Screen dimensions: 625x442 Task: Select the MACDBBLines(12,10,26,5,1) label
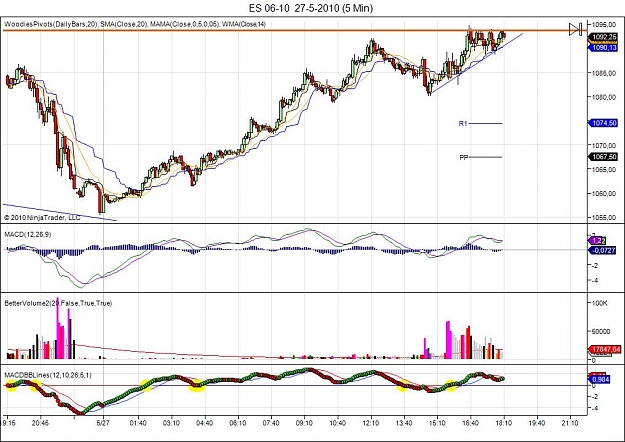pyautogui.click(x=48, y=375)
